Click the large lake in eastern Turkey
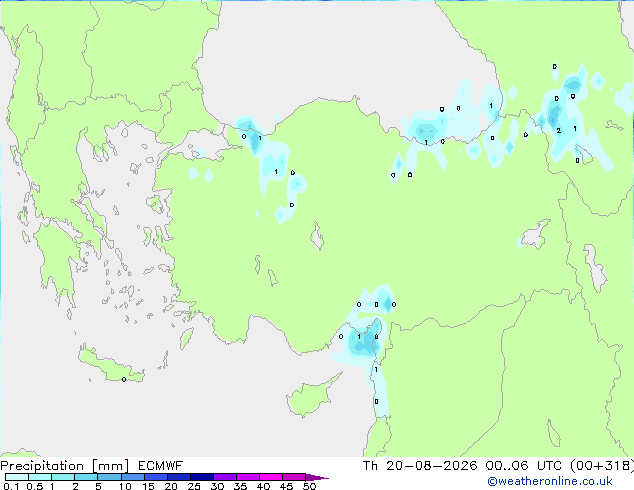Viewport: 634px width, 490px height. point(535,234)
